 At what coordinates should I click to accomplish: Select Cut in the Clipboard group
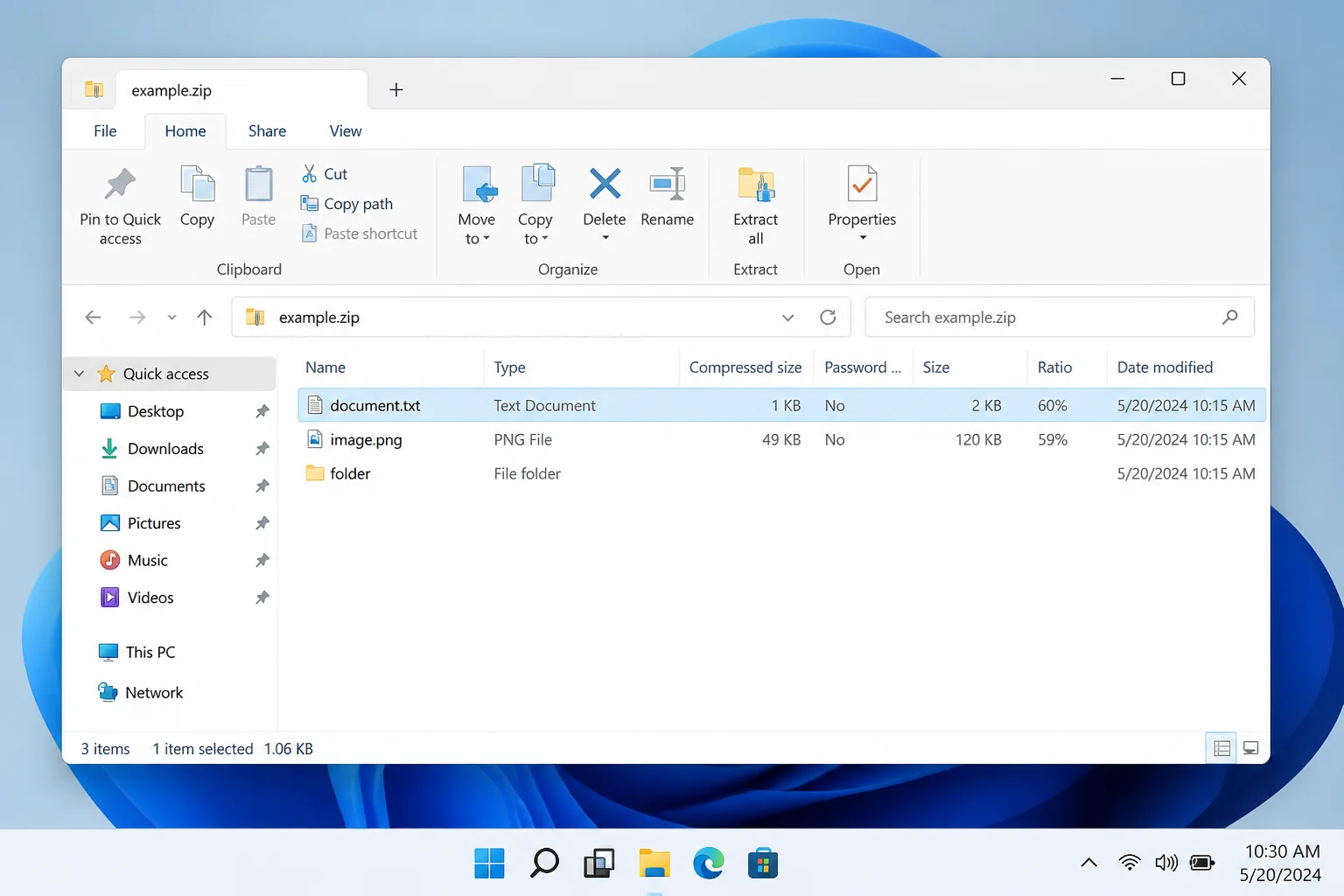[325, 174]
